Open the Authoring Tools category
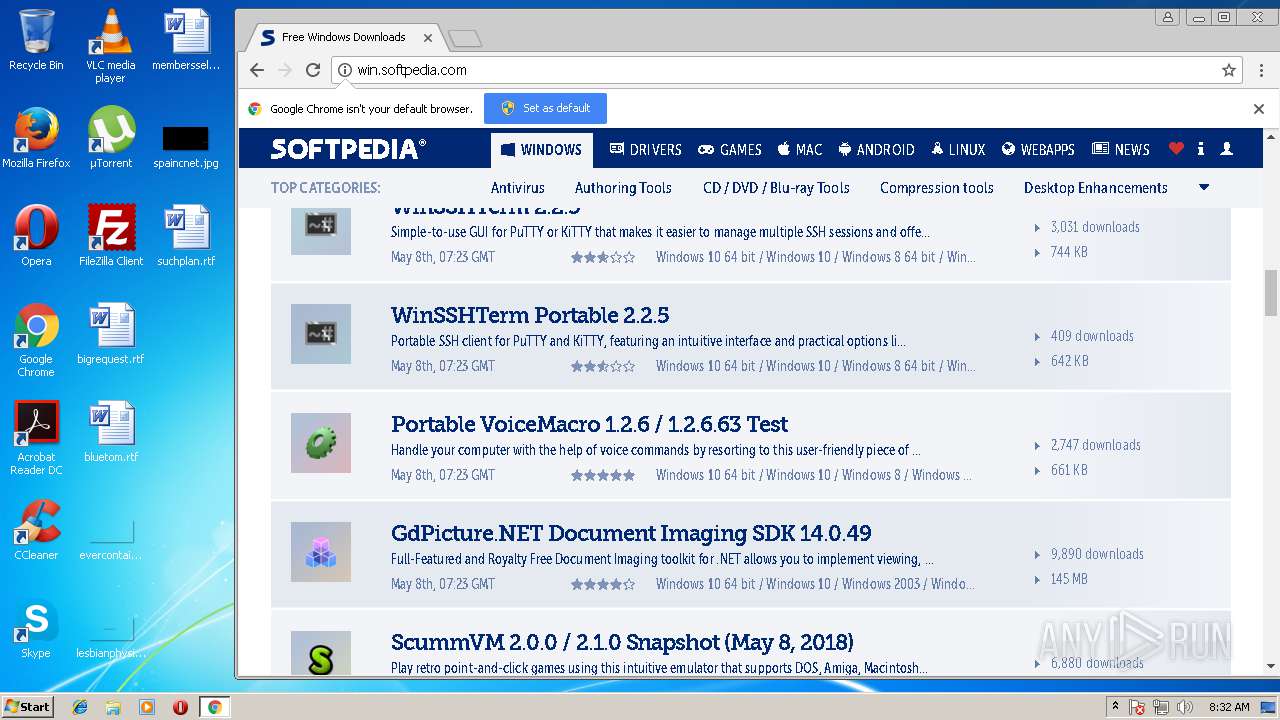 (623, 188)
